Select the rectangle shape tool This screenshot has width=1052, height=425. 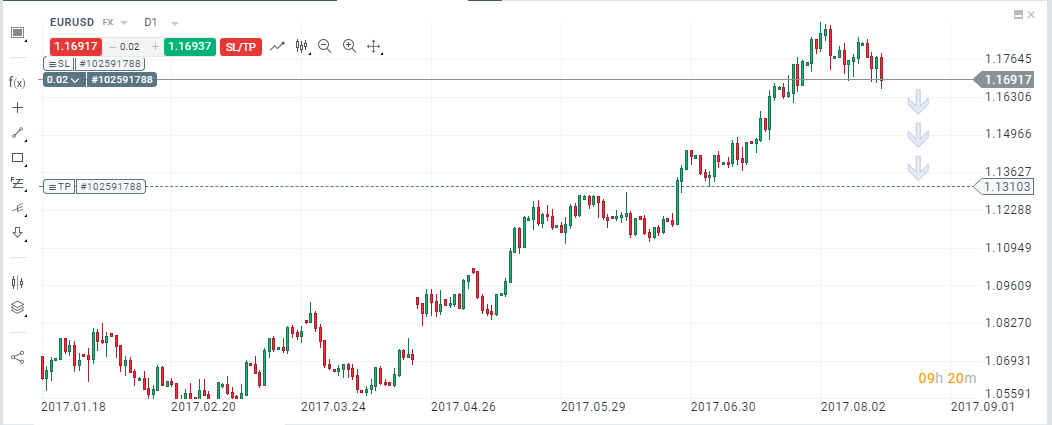tap(17, 158)
